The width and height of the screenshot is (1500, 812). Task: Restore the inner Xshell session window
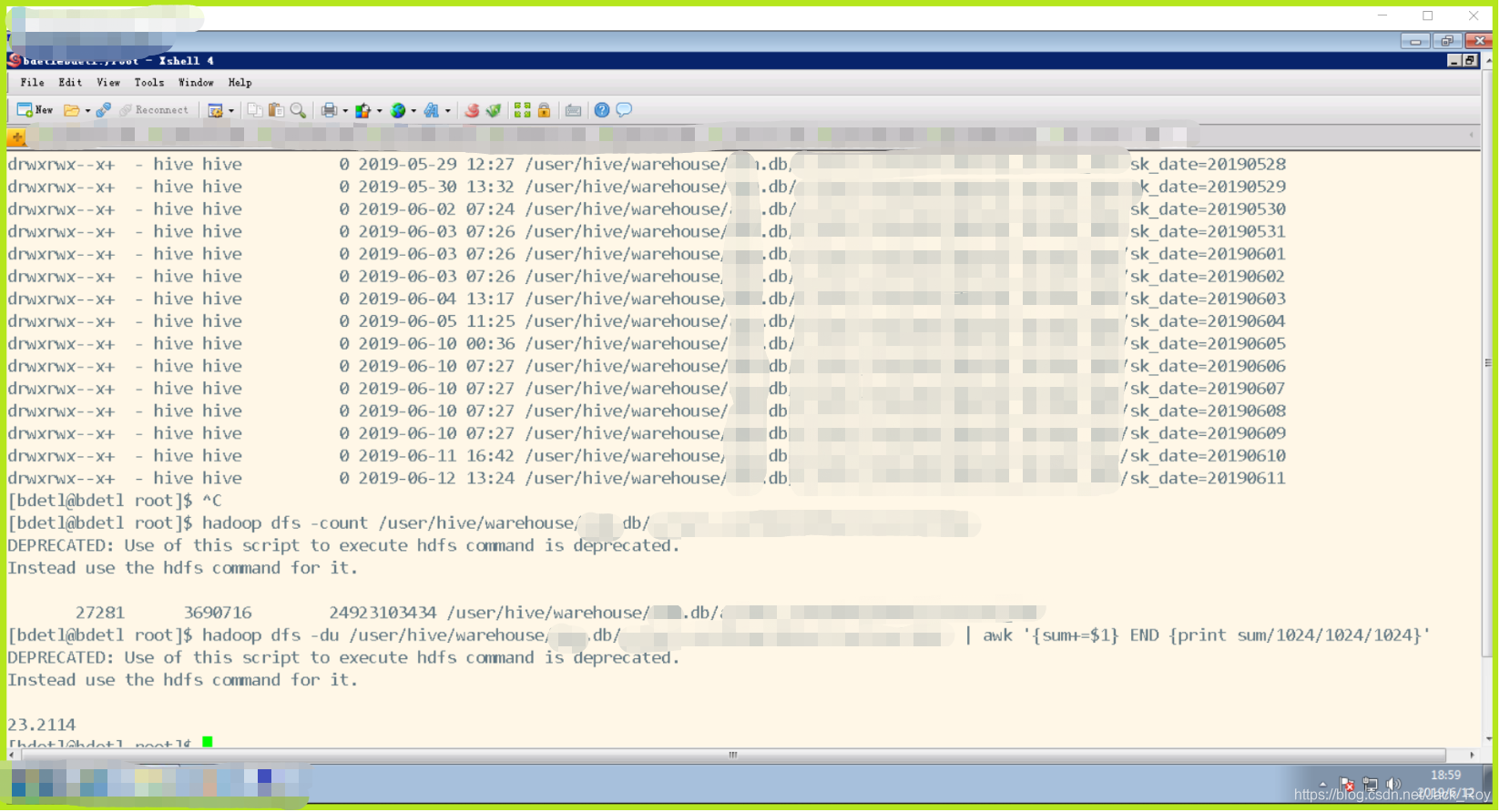point(1470,61)
